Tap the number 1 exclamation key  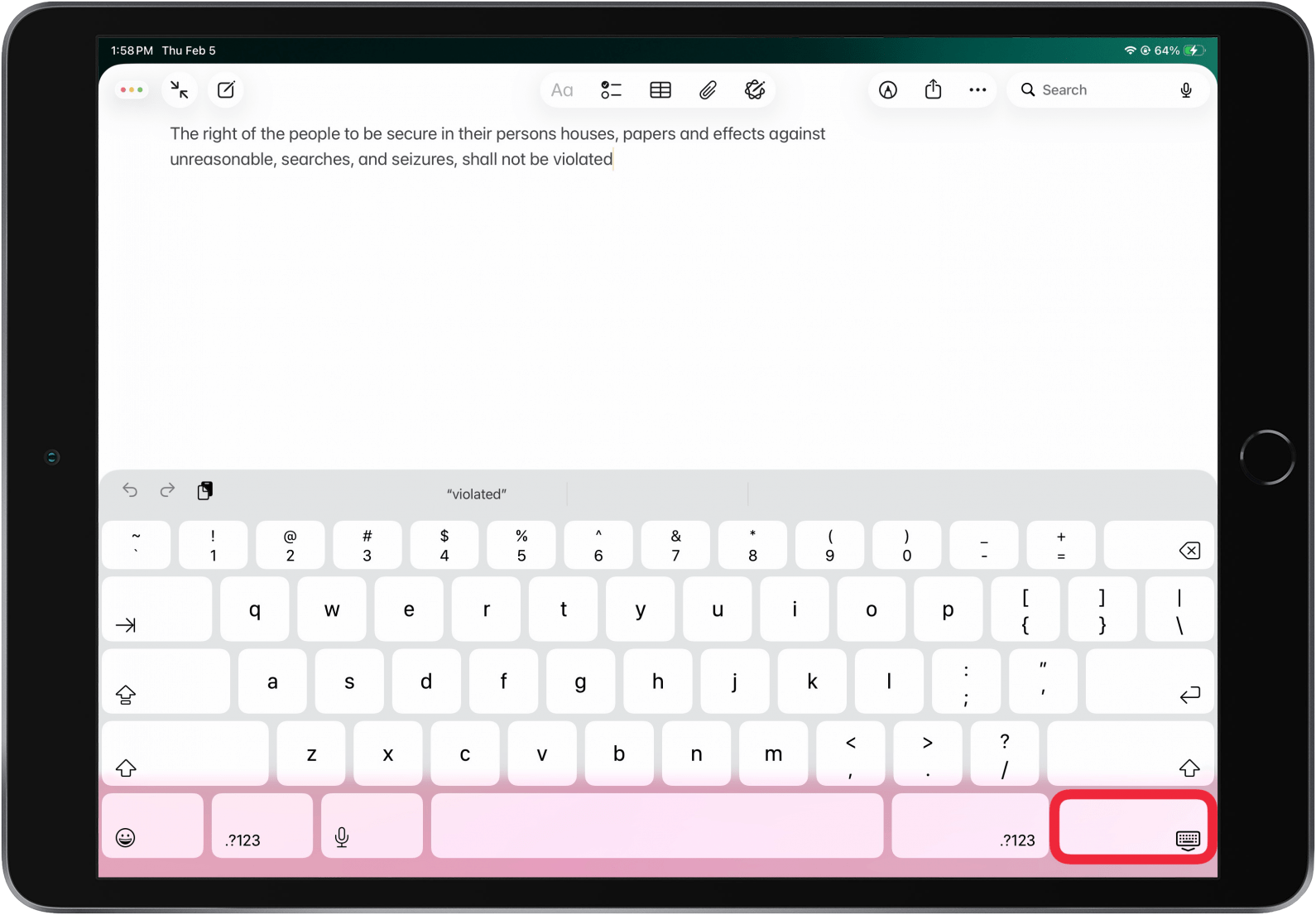coord(214,545)
